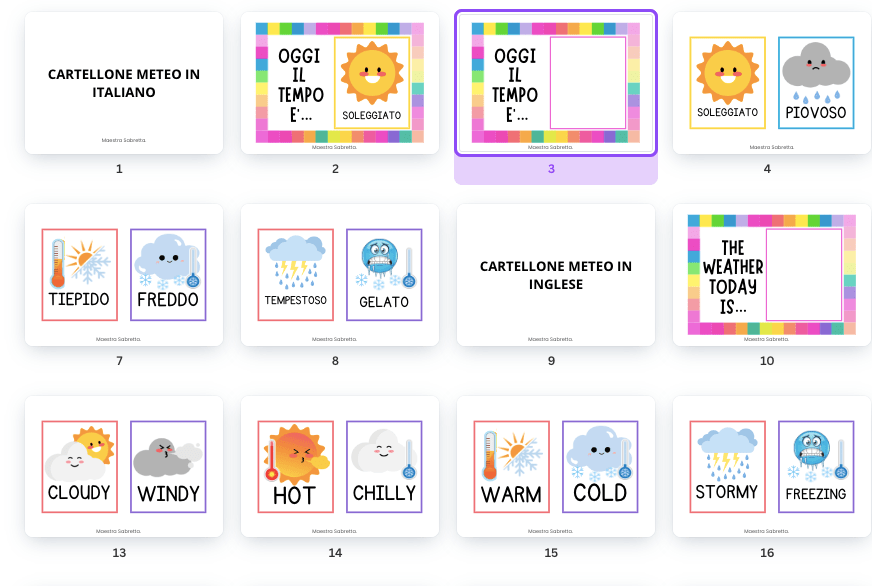
Task: Open the 'Cartellone meteo in inglese' title page thumbnail
Action: [x=556, y=275]
